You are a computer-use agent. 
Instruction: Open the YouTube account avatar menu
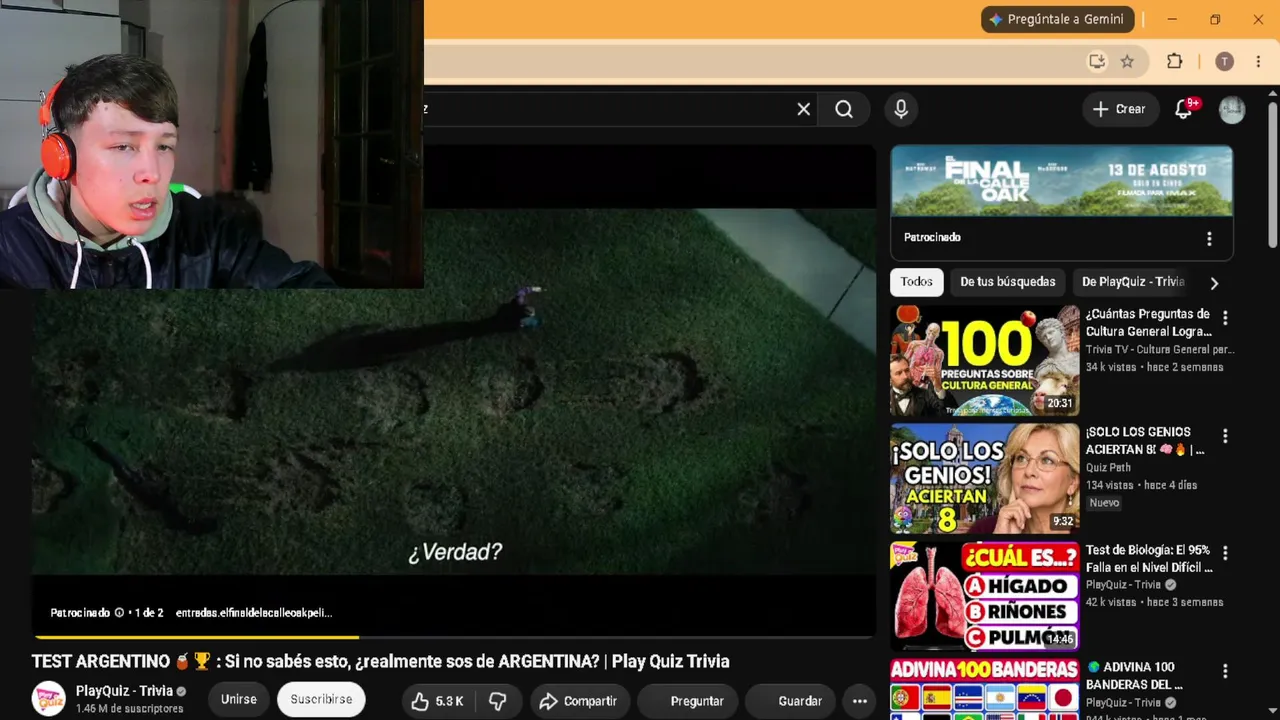1232,110
